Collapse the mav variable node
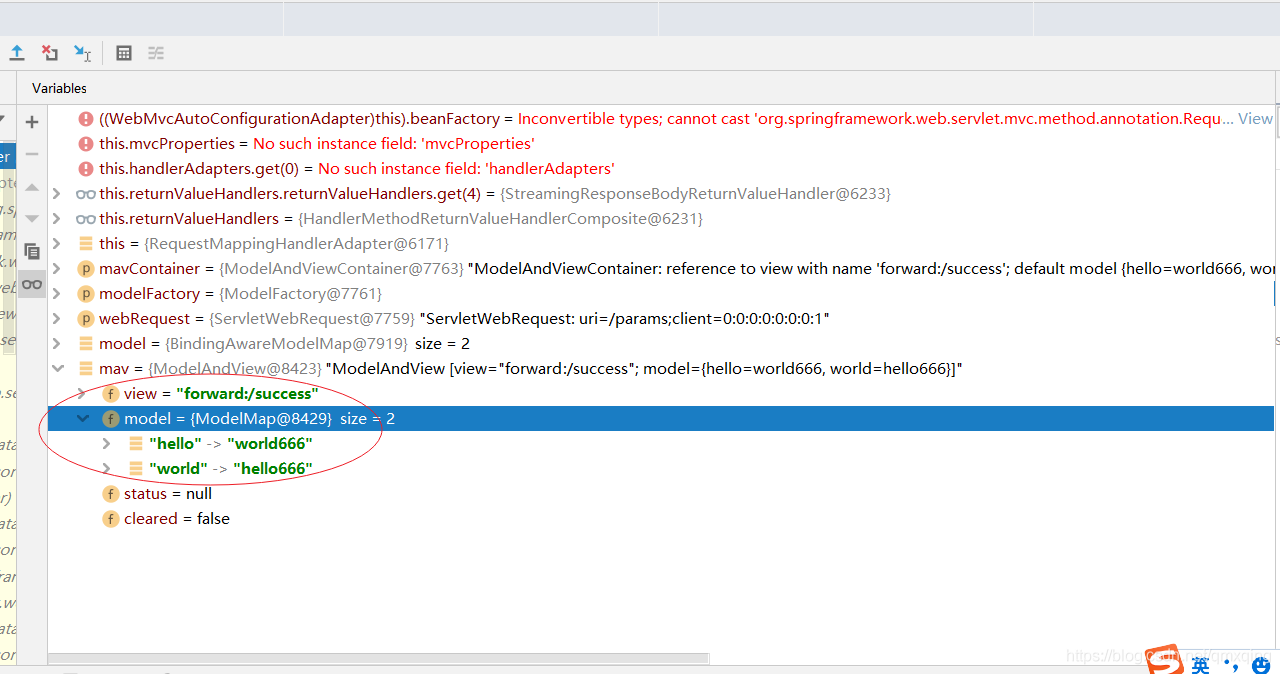This screenshot has height=674, width=1280. click(x=57, y=369)
